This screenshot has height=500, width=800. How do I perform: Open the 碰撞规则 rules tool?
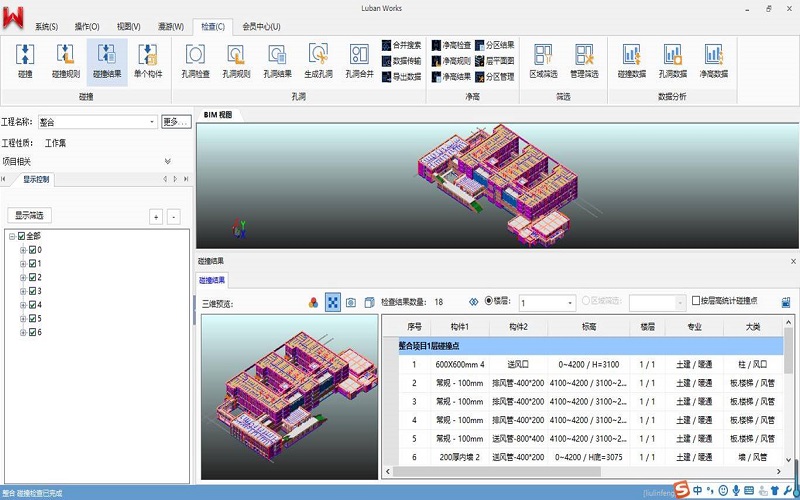pos(66,61)
